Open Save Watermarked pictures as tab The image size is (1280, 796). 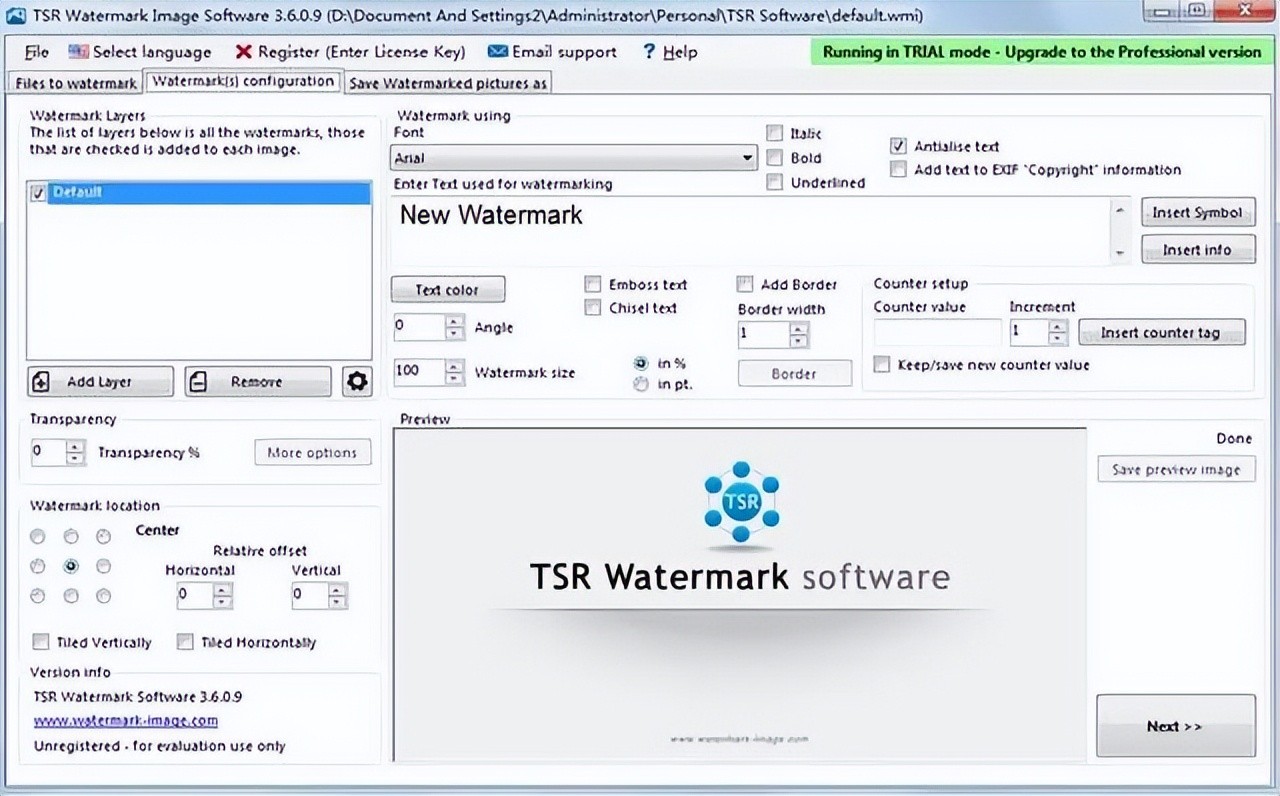tap(447, 83)
